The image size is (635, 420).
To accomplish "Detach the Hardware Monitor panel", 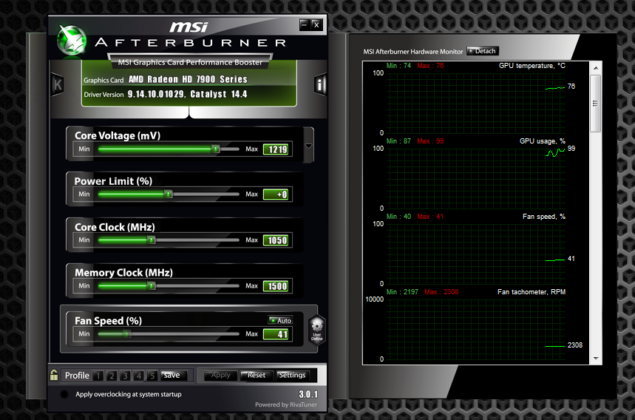I will 481,51.
